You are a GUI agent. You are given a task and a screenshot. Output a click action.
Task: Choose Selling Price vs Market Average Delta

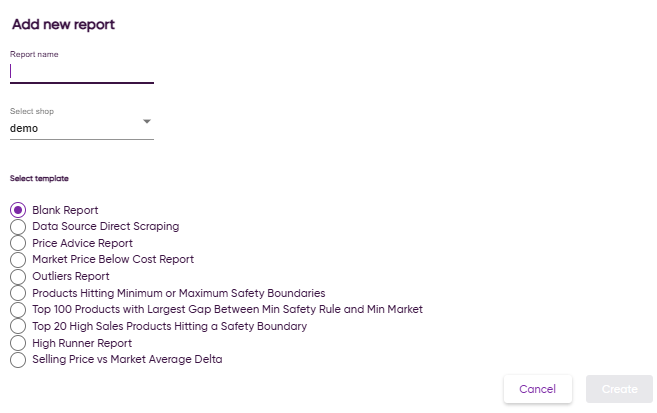(x=18, y=359)
